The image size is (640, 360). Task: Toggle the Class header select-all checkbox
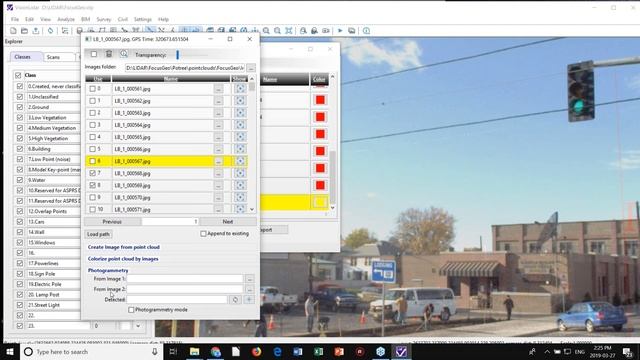click(x=18, y=75)
